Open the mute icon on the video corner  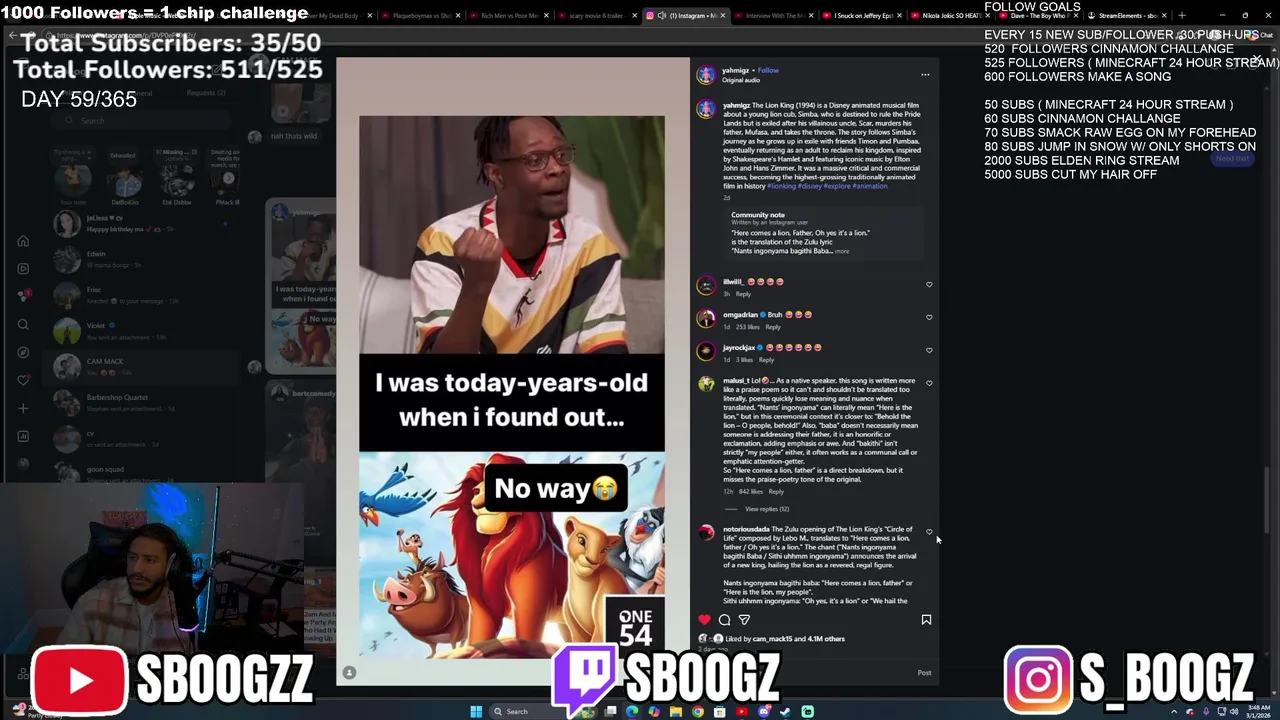click(349, 672)
